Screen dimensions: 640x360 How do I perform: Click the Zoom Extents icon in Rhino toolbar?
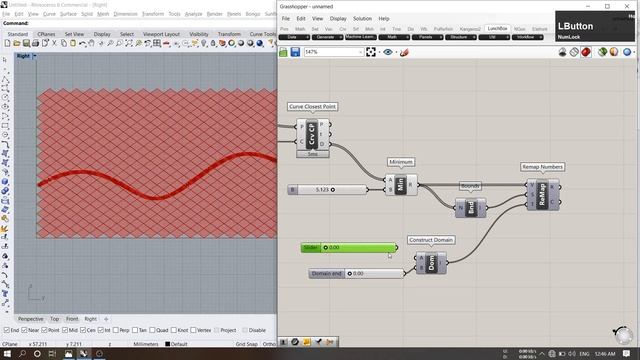click(129, 43)
